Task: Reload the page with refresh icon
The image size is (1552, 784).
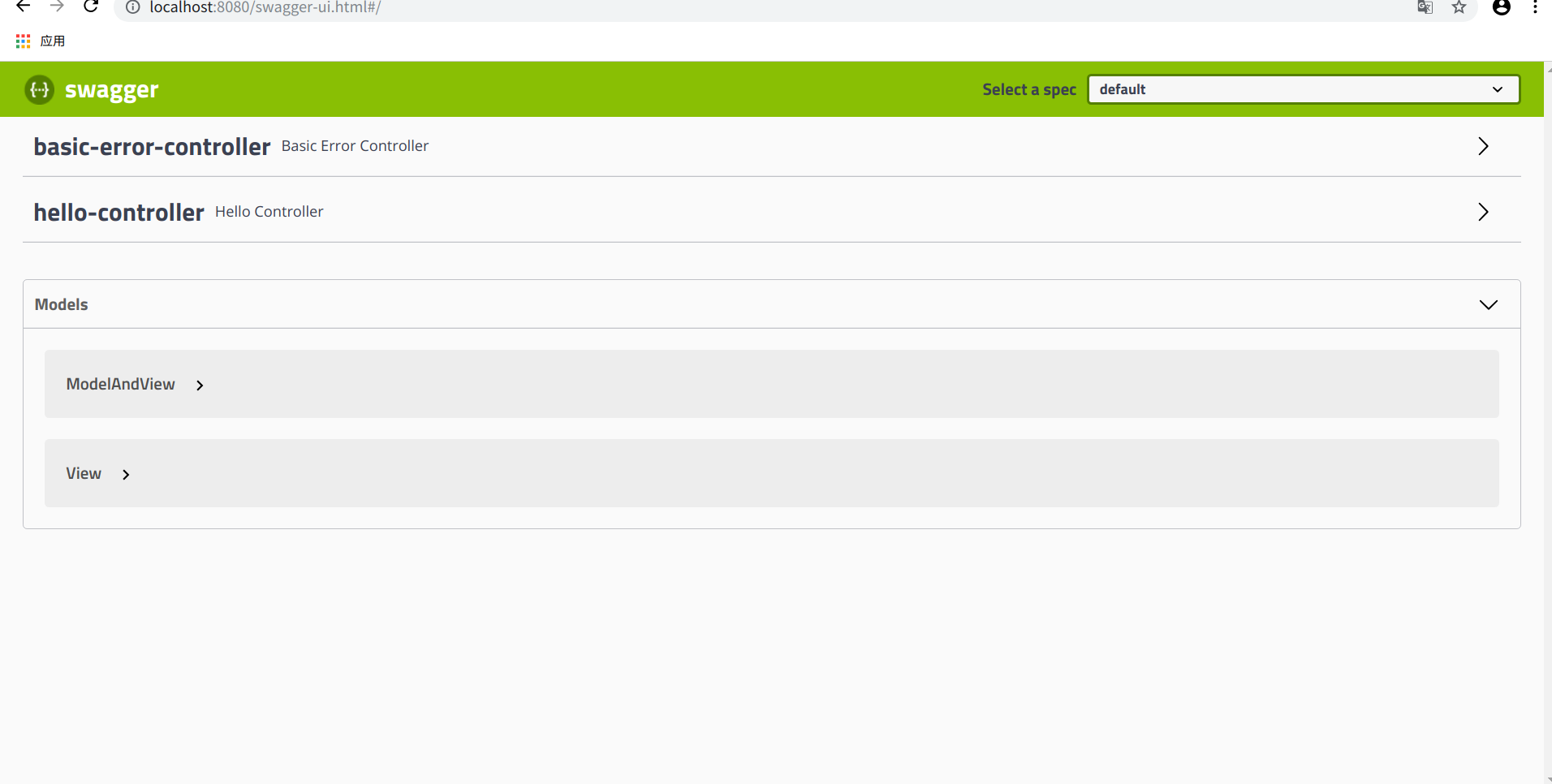Action: click(x=91, y=6)
